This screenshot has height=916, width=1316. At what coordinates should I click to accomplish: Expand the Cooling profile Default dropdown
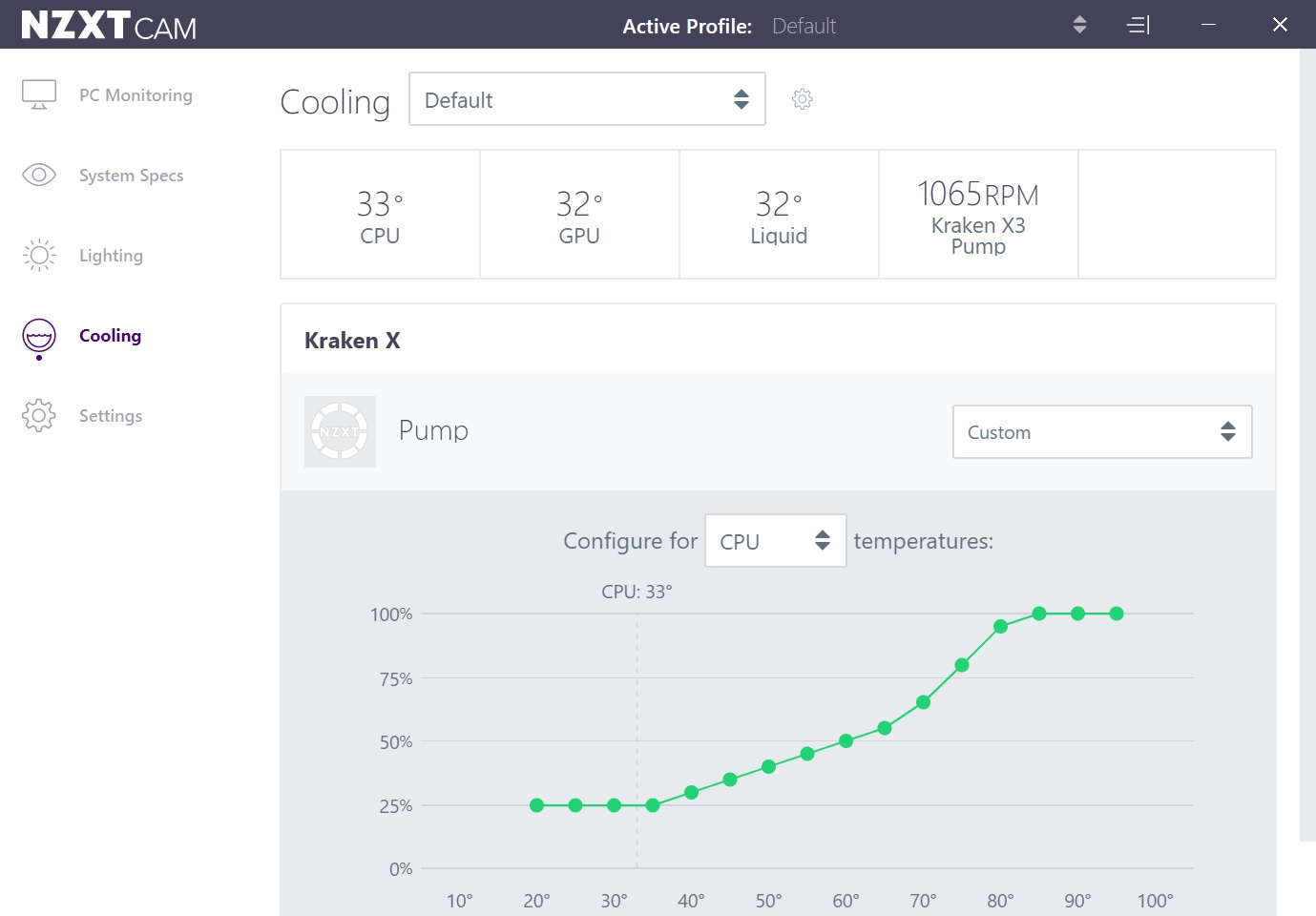[x=587, y=99]
